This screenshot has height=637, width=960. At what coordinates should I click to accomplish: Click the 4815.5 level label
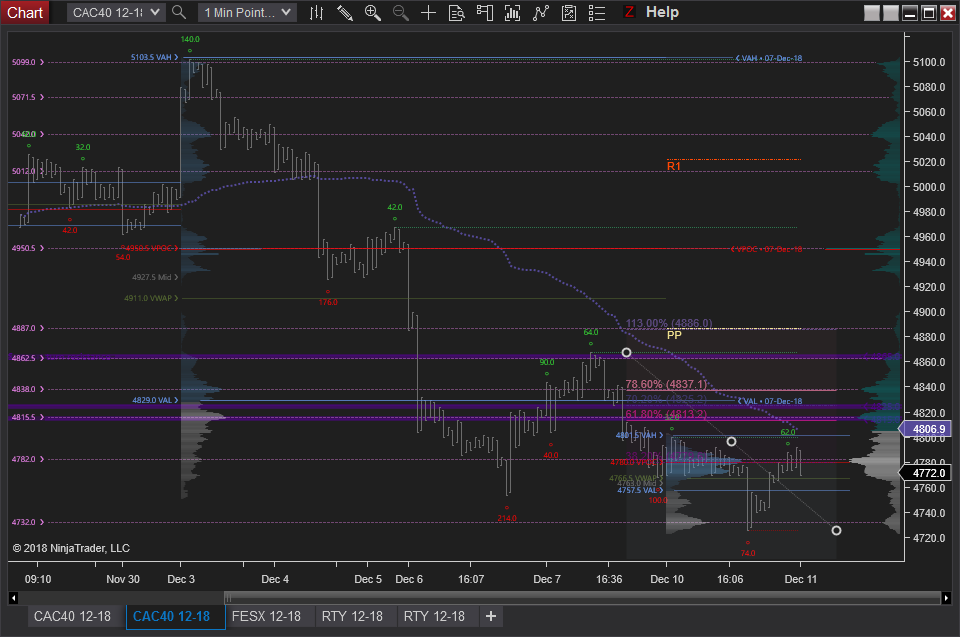28,417
